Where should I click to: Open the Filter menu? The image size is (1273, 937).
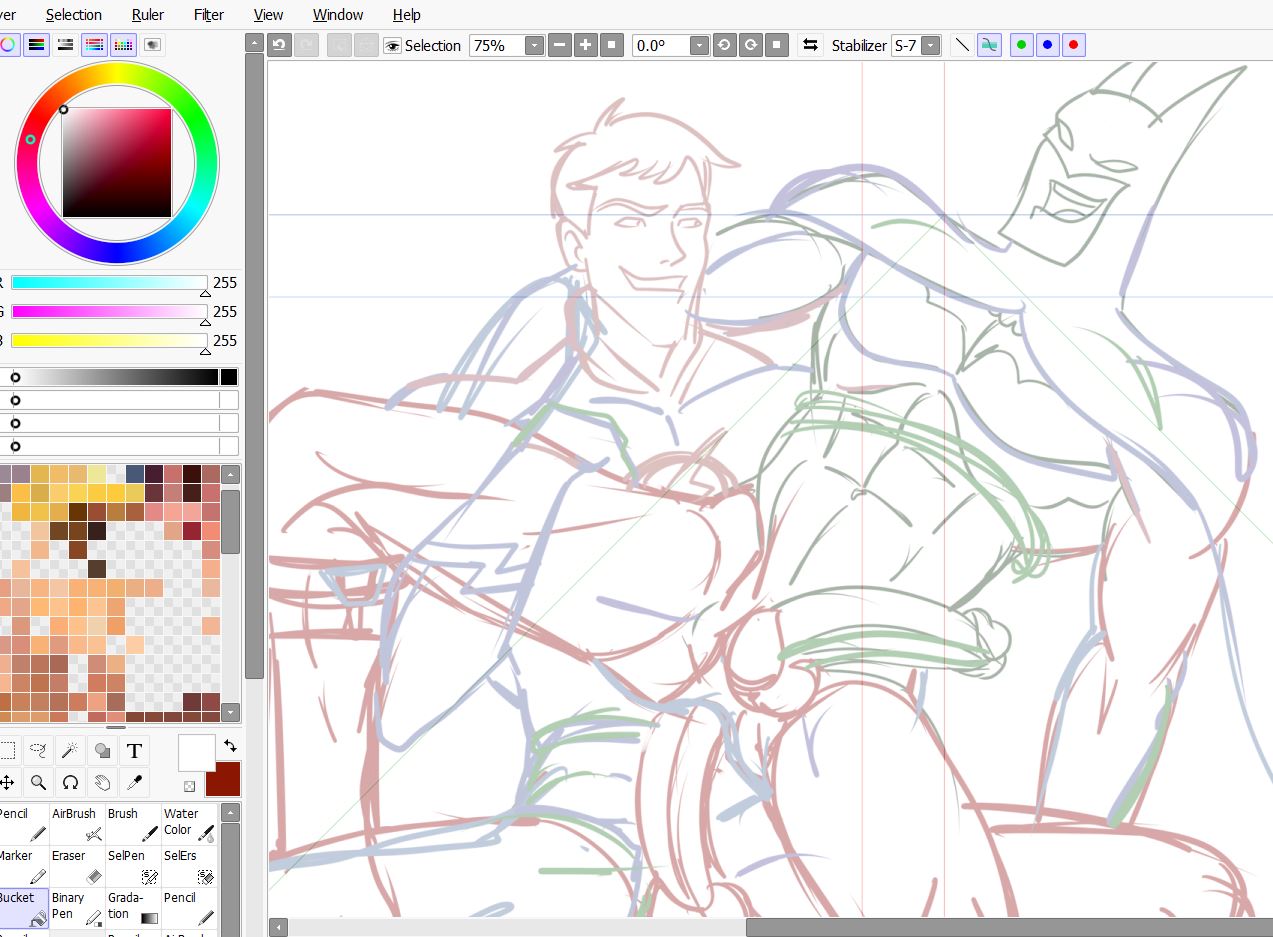[209, 14]
